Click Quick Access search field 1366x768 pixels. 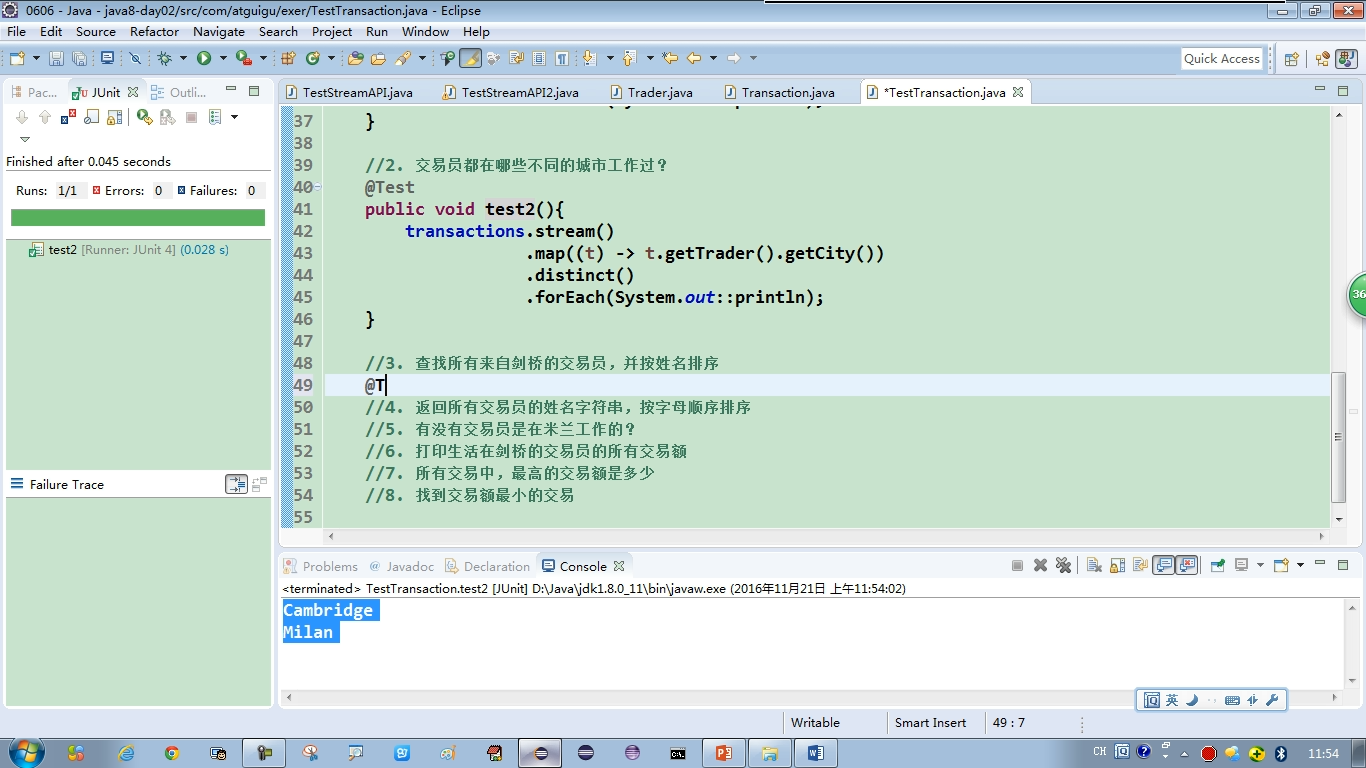point(1222,59)
